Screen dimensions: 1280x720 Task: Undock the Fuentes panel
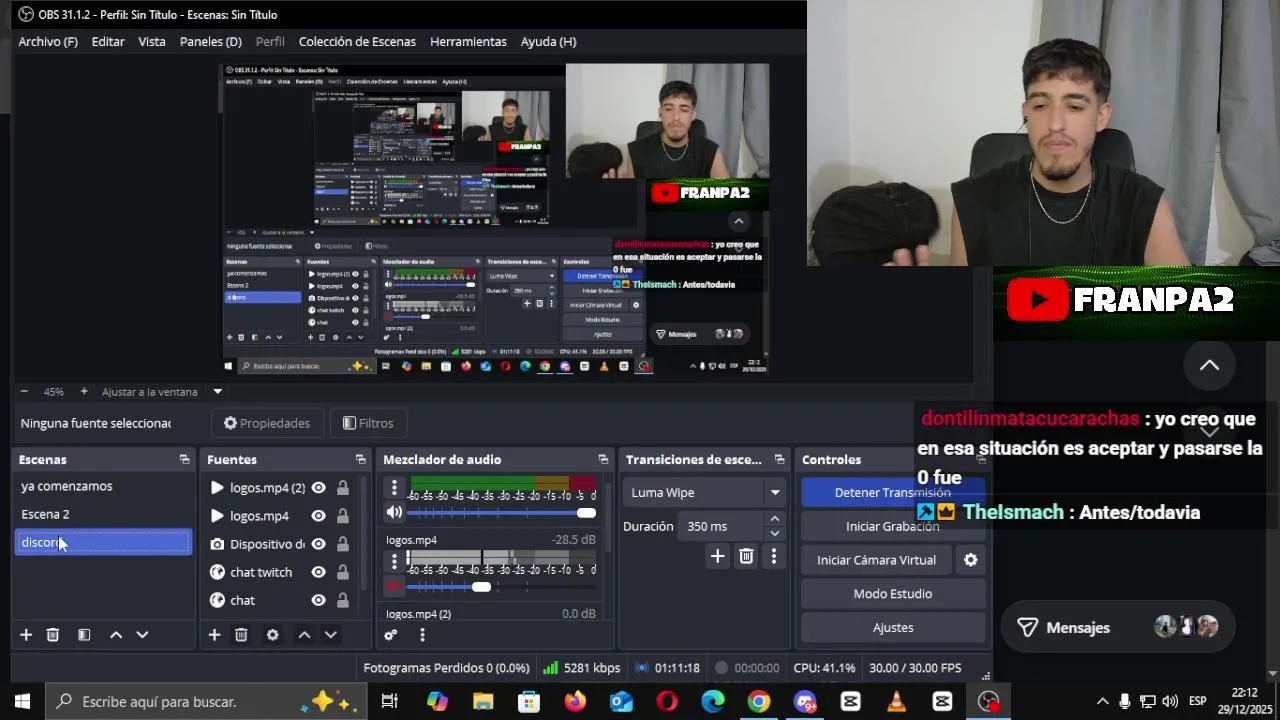pos(360,459)
